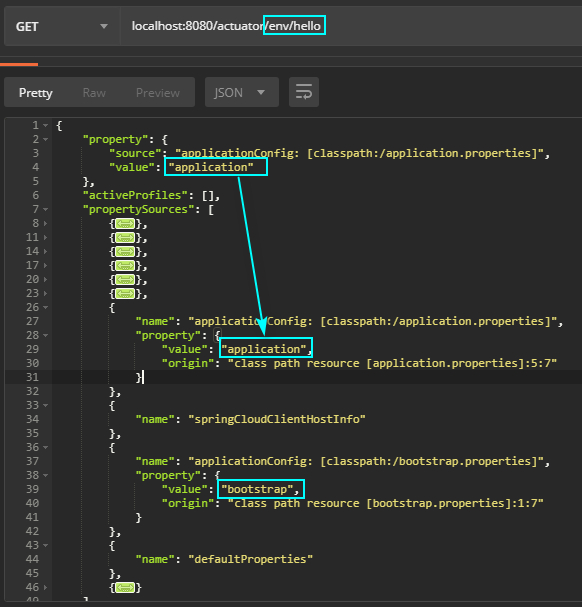Open the GET method dropdown
The height and width of the screenshot is (607, 582).
tap(62, 26)
